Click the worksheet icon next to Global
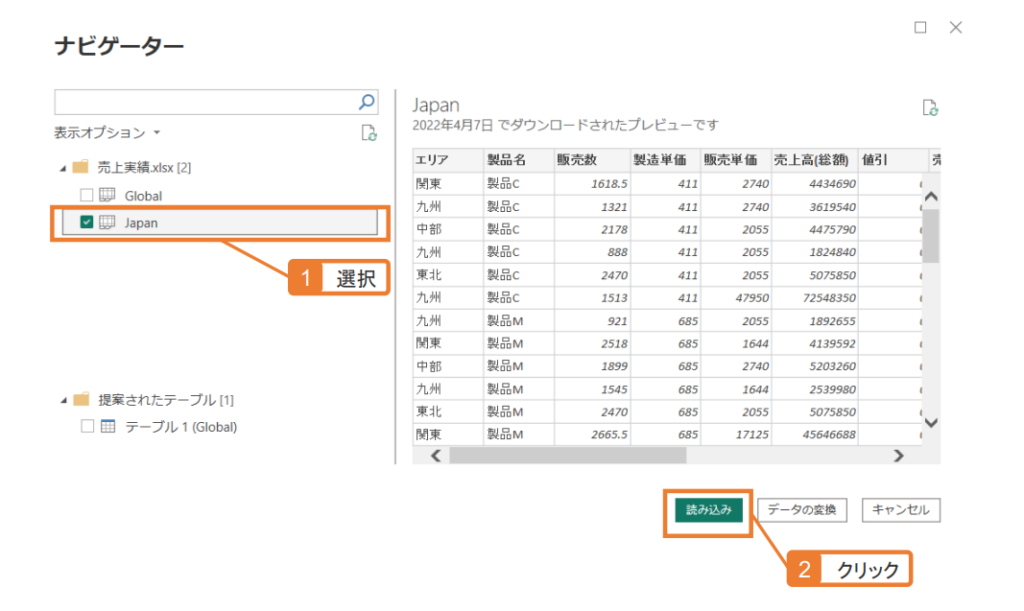 click(106, 195)
